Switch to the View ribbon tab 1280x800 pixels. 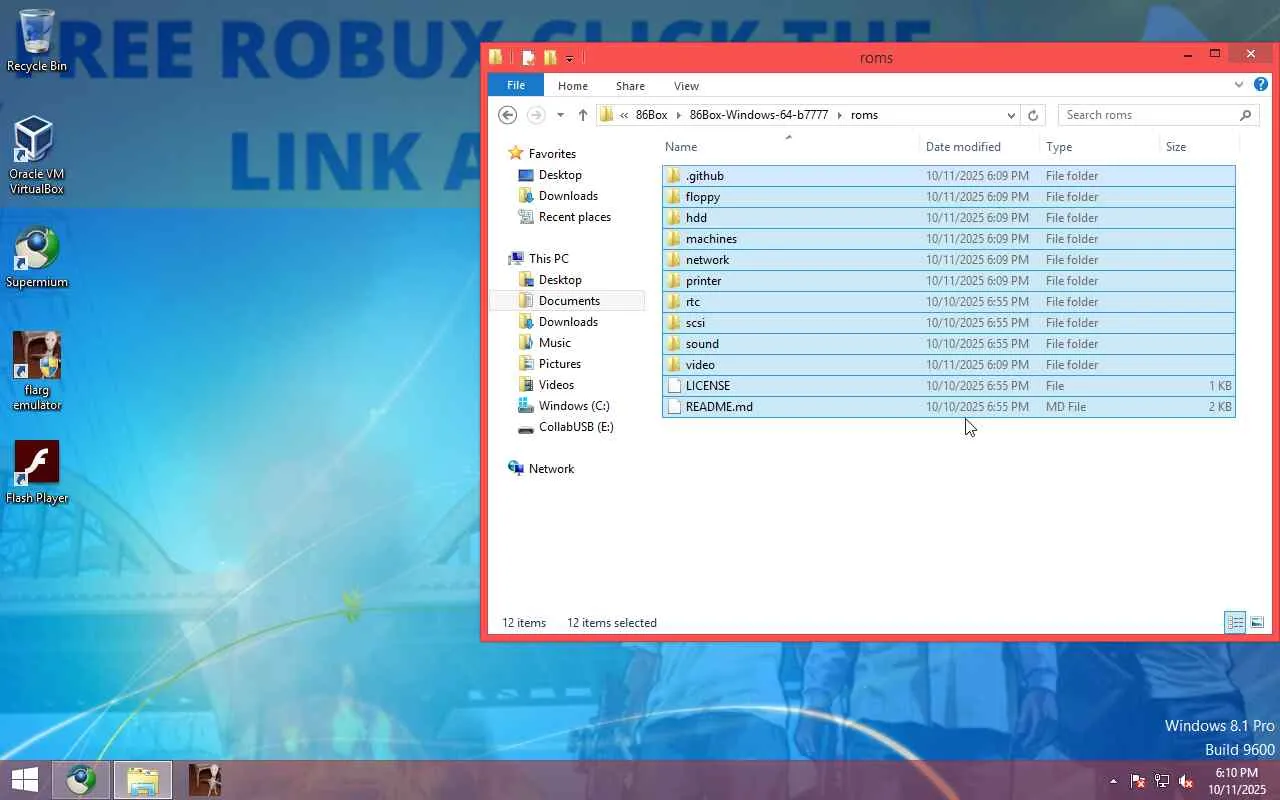[x=686, y=86]
